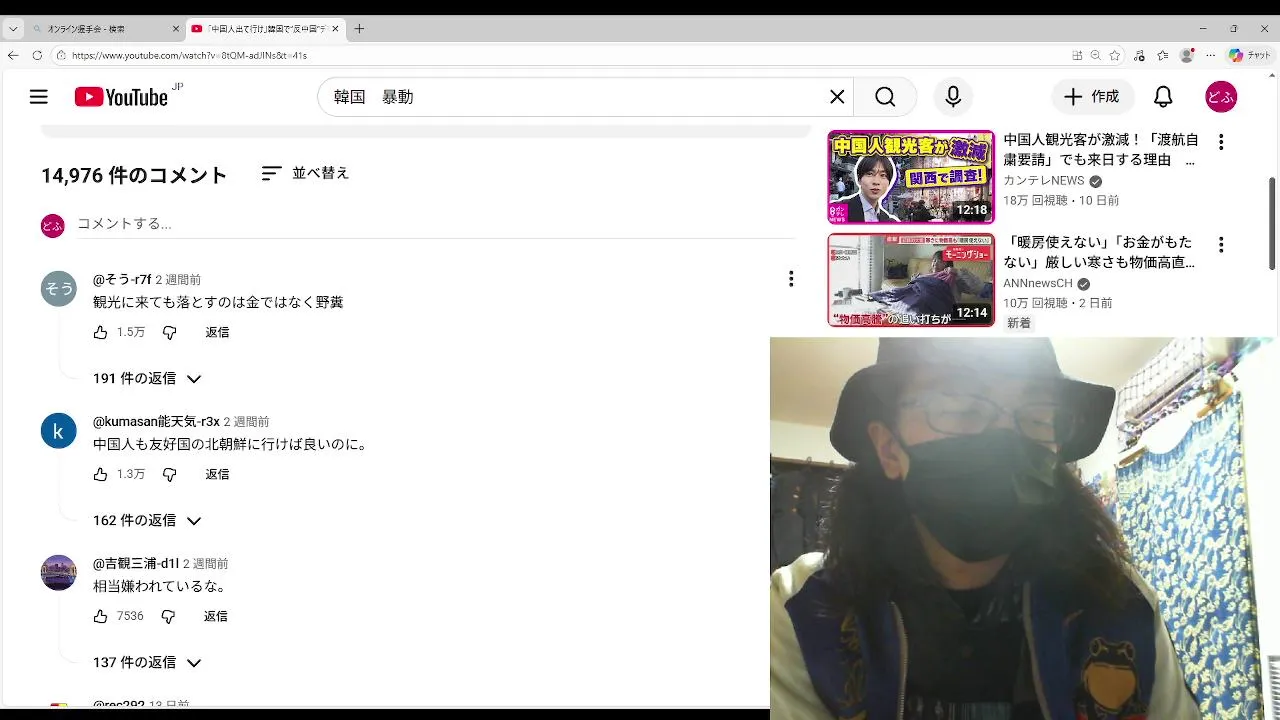This screenshot has height=720, width=1280.
Task: Focus the コメントする comment field
Action: click(436, 224)
